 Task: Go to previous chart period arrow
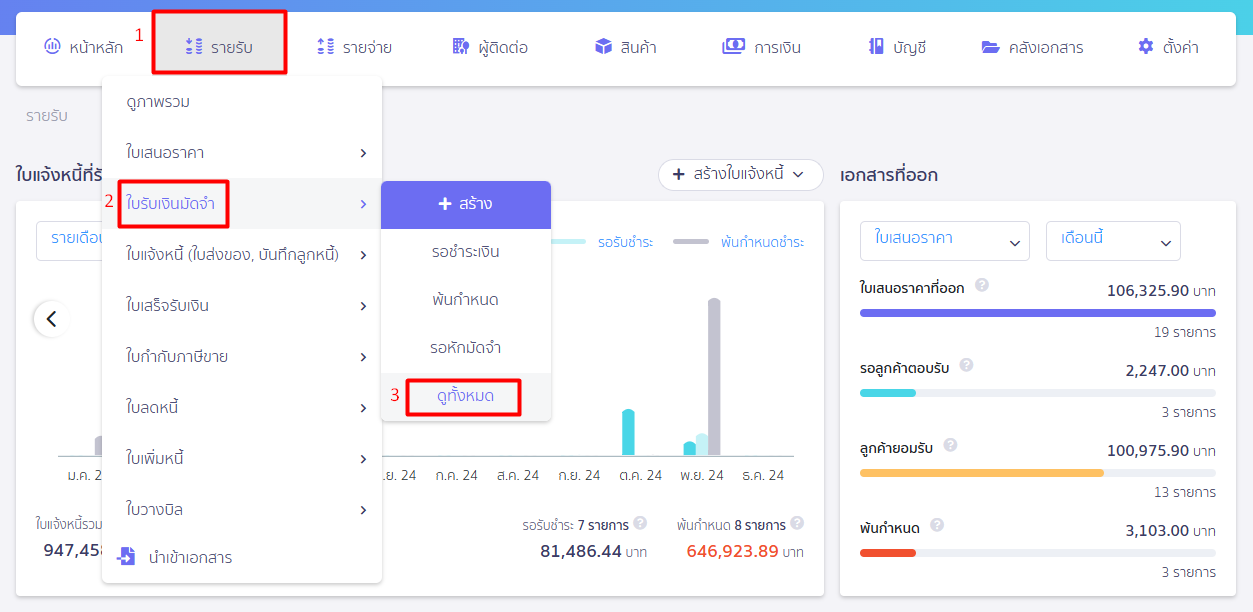pyautogui.click(x=52, y=319)
